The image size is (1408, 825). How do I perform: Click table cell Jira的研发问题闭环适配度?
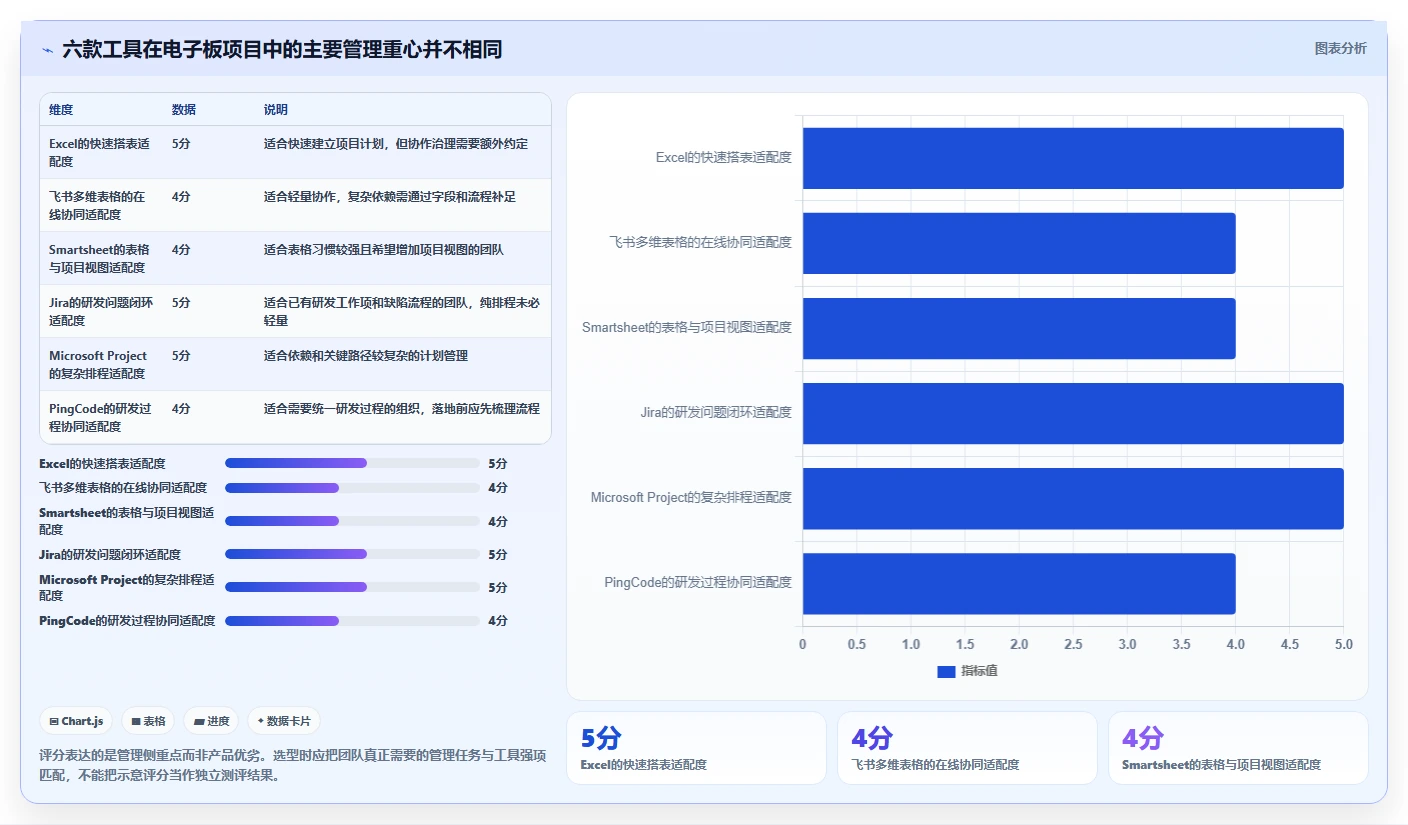[x=101, y=311]
